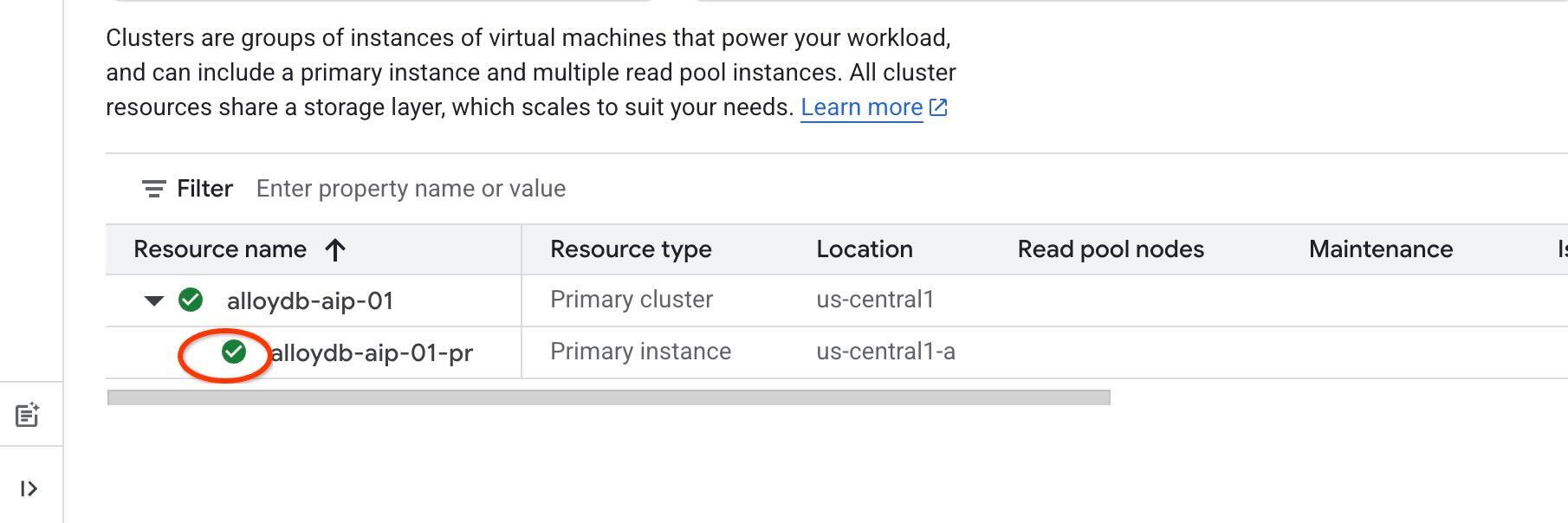Click the us-central1-a location cell

885,352
